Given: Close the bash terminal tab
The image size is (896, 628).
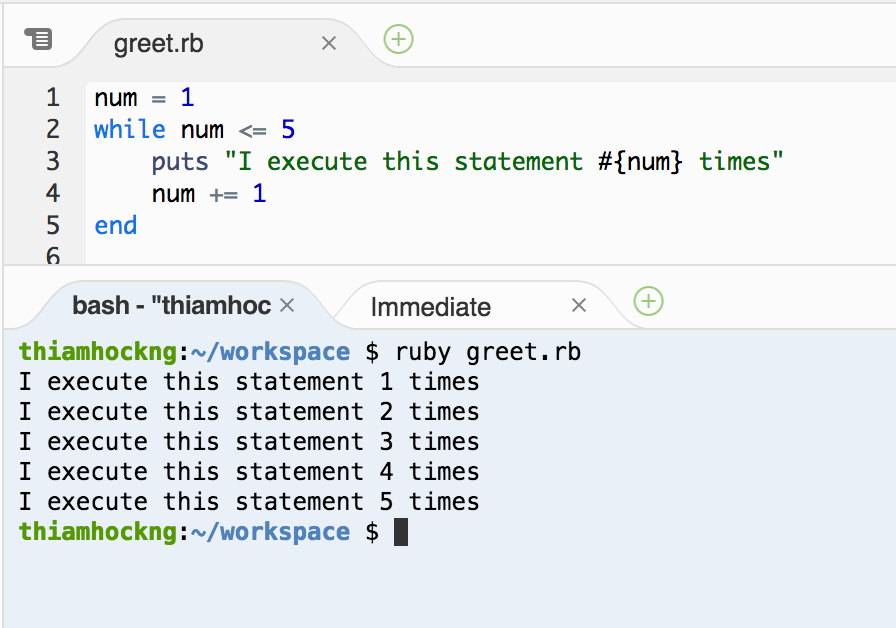Looking at the screenshot, I should pos(287,305).
